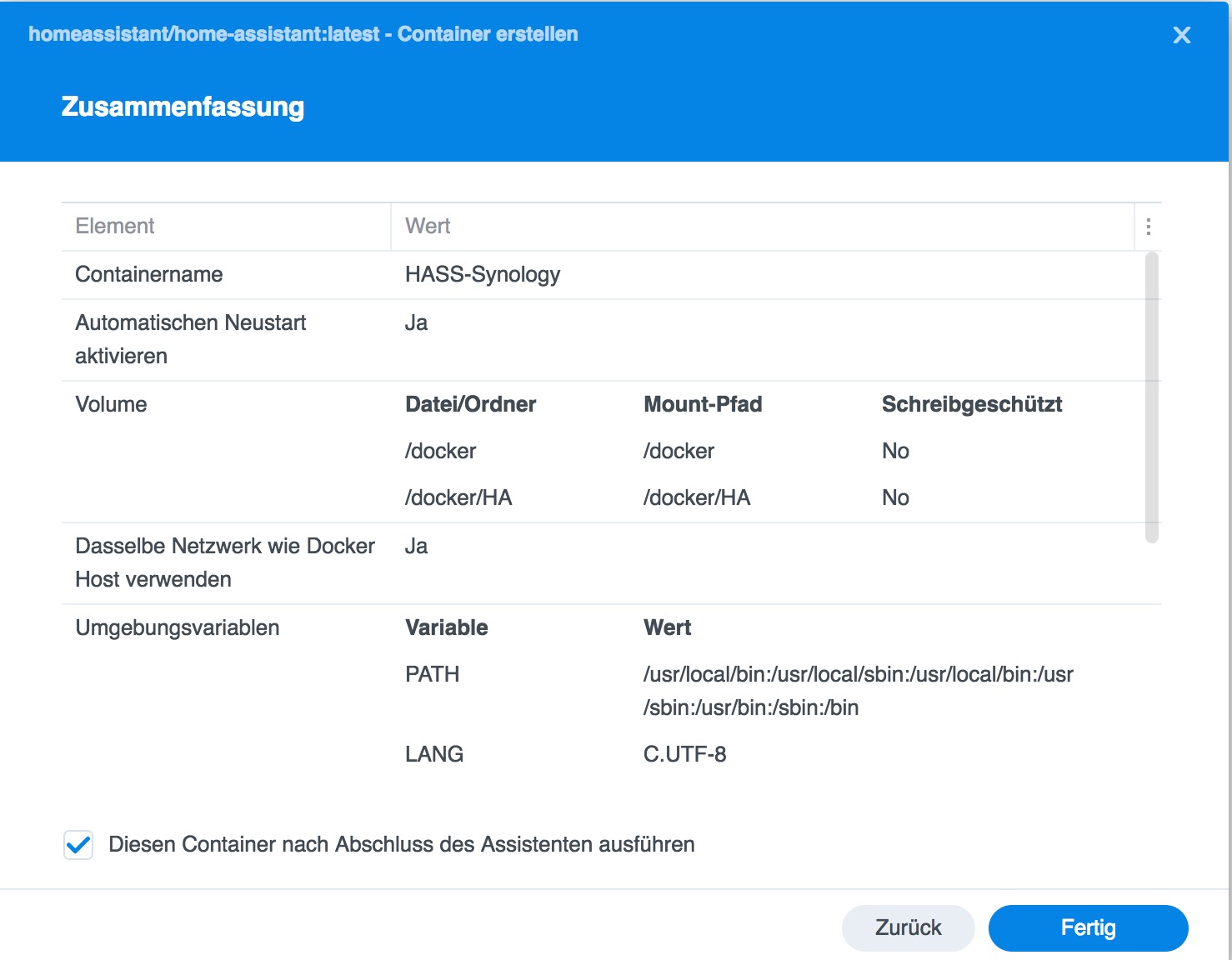Select the Automatischen Neustart aktivieren row
The image size is (1232, 960).
191,339
